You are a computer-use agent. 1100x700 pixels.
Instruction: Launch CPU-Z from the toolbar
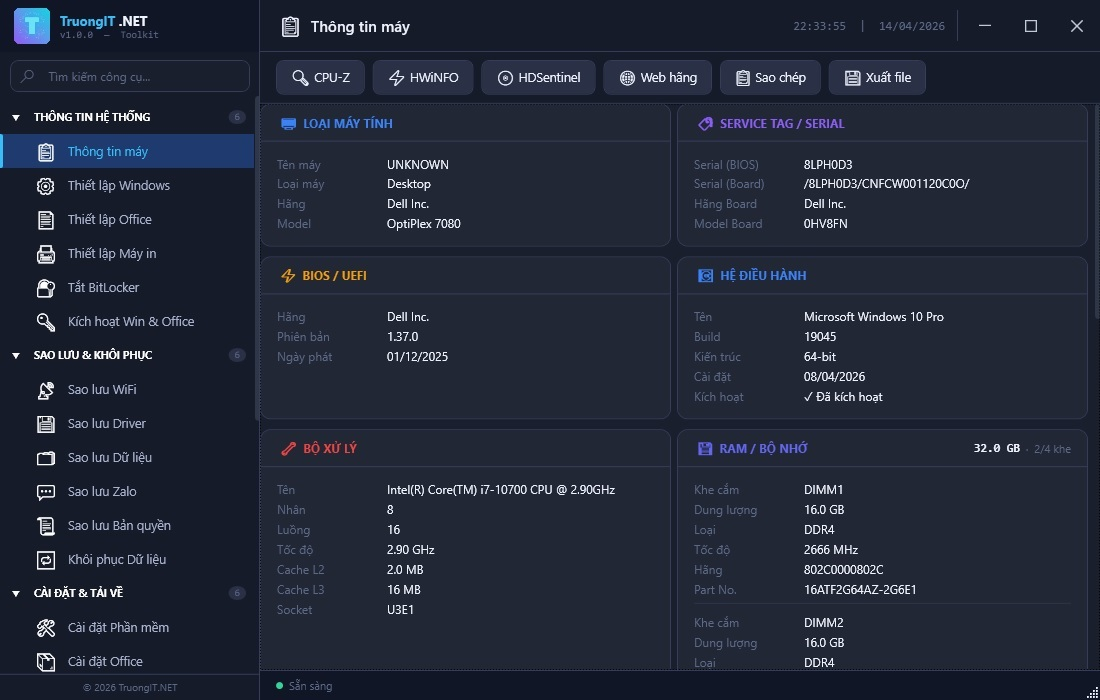point(320,78)
